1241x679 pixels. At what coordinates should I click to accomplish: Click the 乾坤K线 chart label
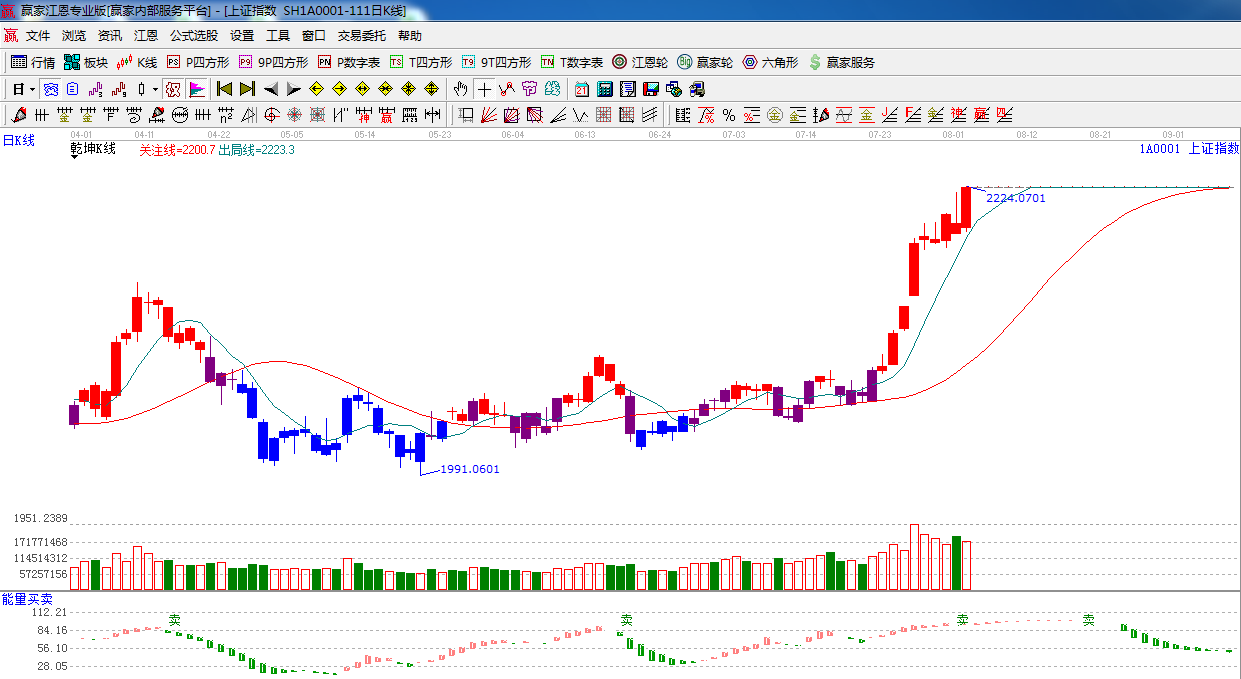coord(93,149)
